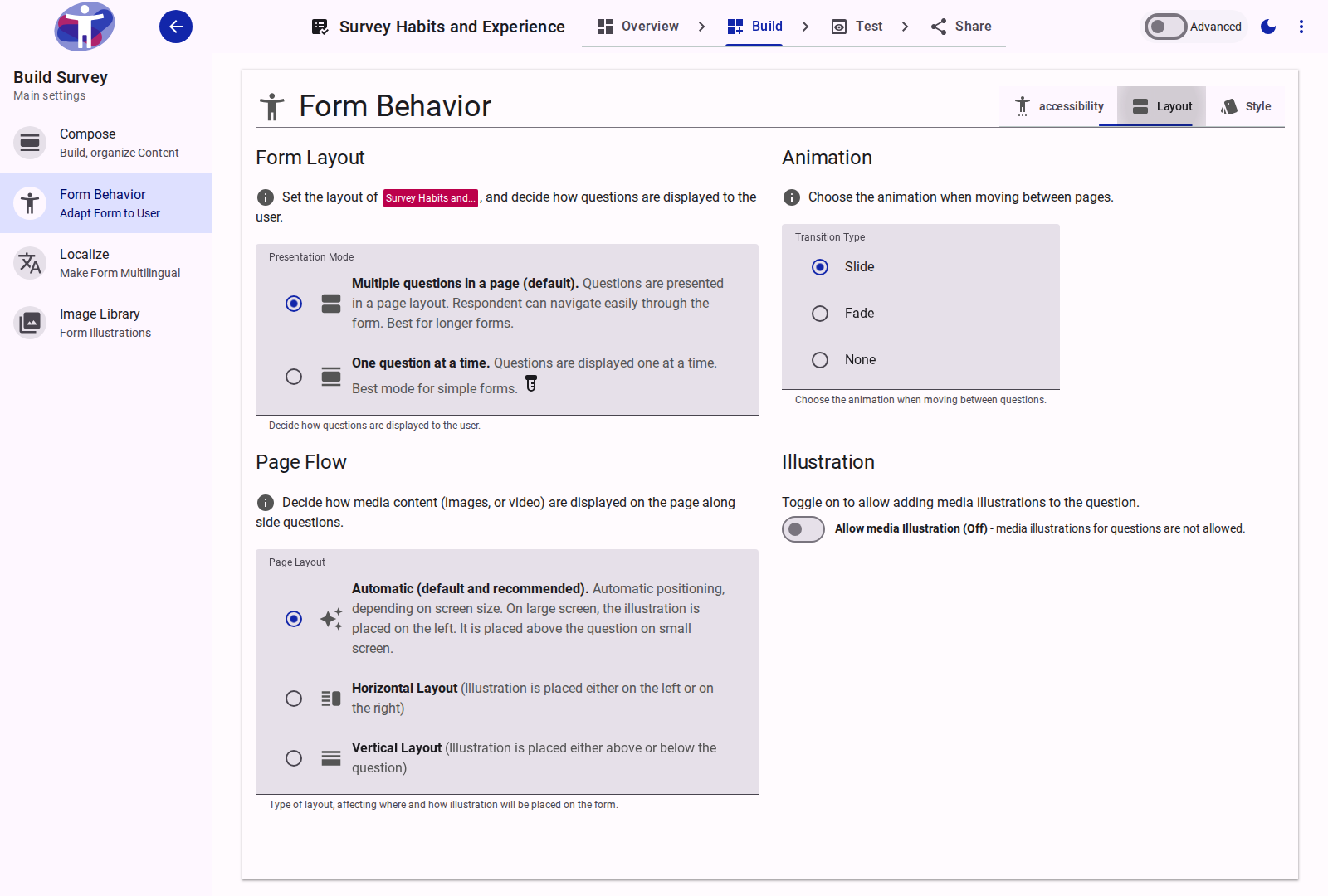Click the experimental flask icon after simple forms
The width and height of the screenshot is (1328, 896).
pos(531,383)
